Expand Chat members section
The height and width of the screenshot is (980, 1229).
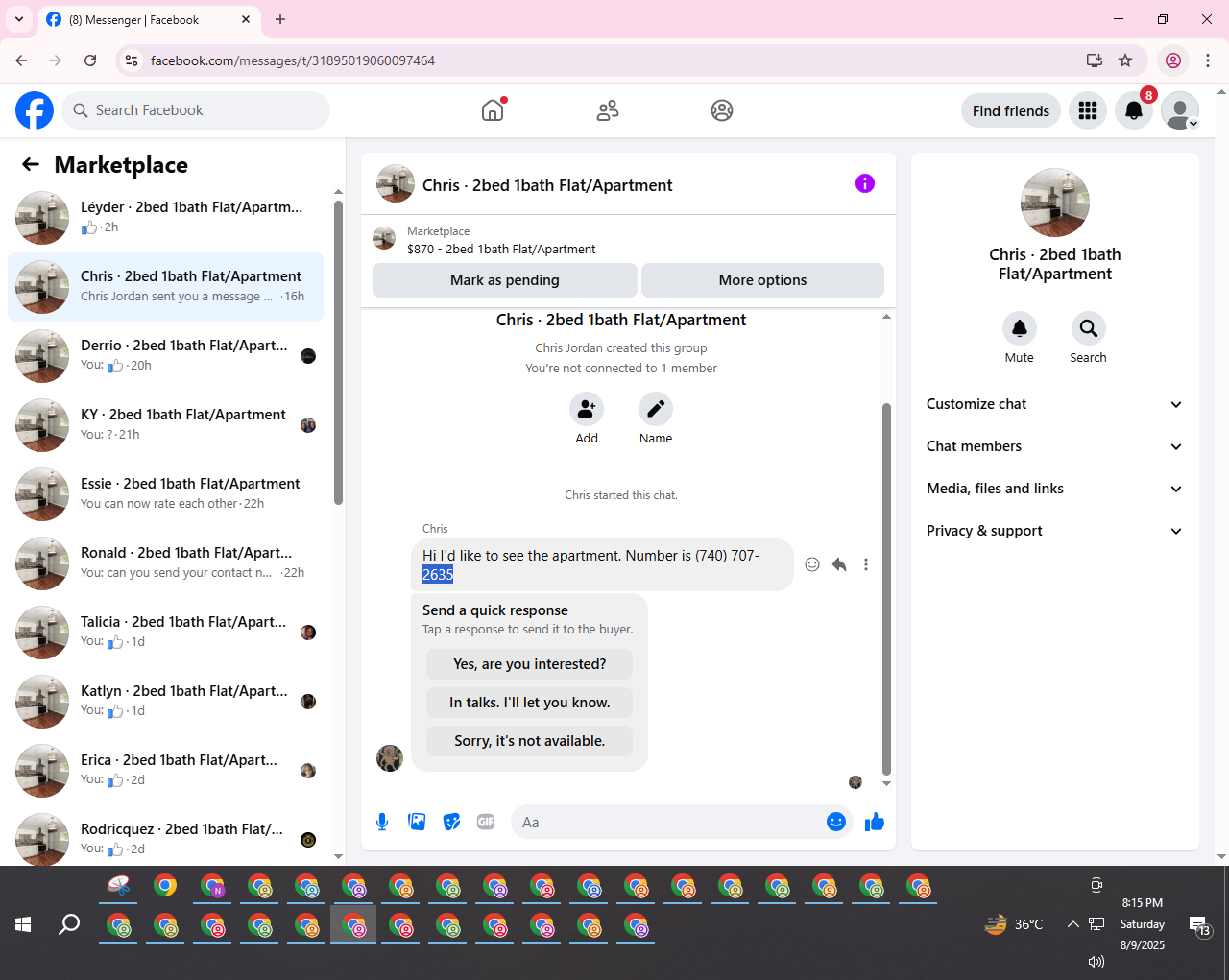pos(1055,446)
